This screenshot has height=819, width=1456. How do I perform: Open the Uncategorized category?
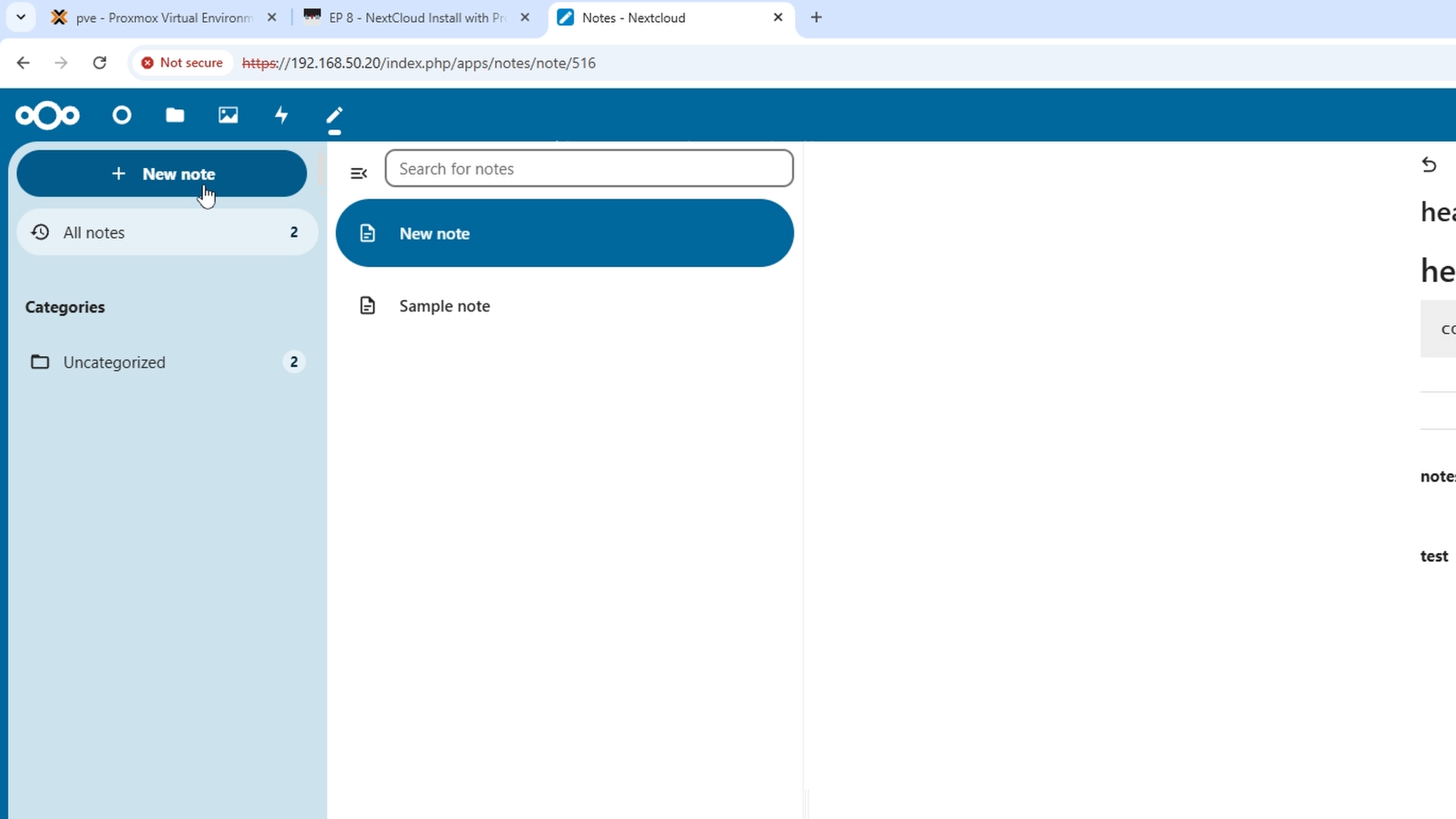tap(168, 362)
